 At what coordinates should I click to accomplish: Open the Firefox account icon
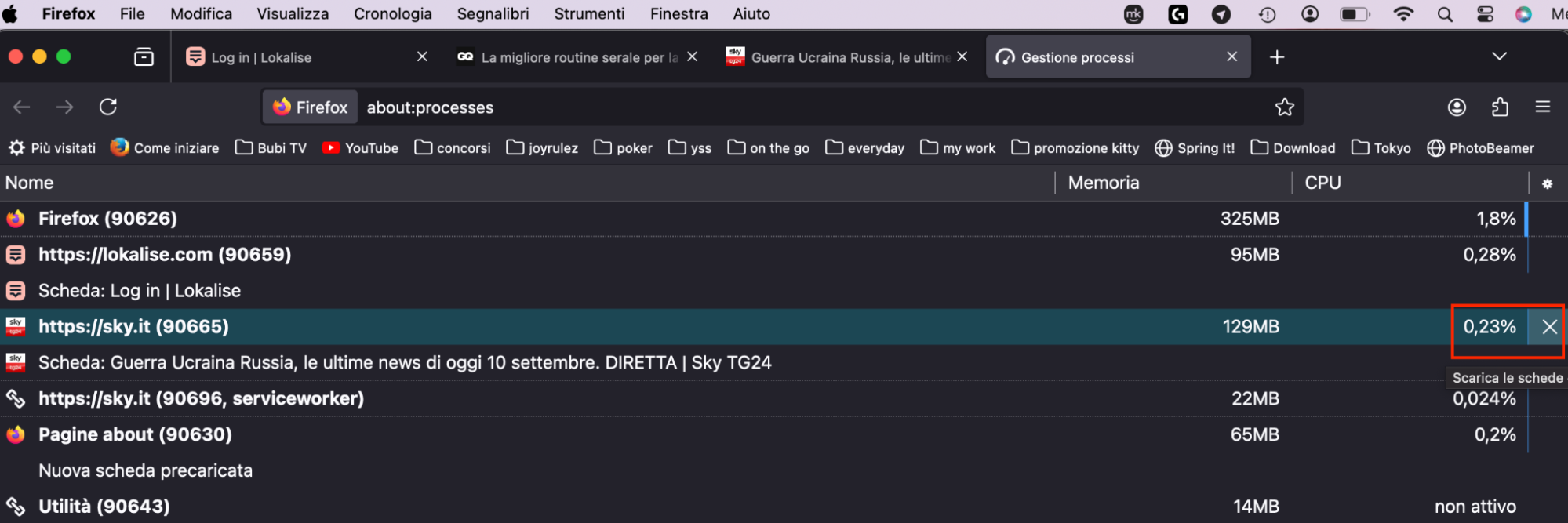(1457, 107)
